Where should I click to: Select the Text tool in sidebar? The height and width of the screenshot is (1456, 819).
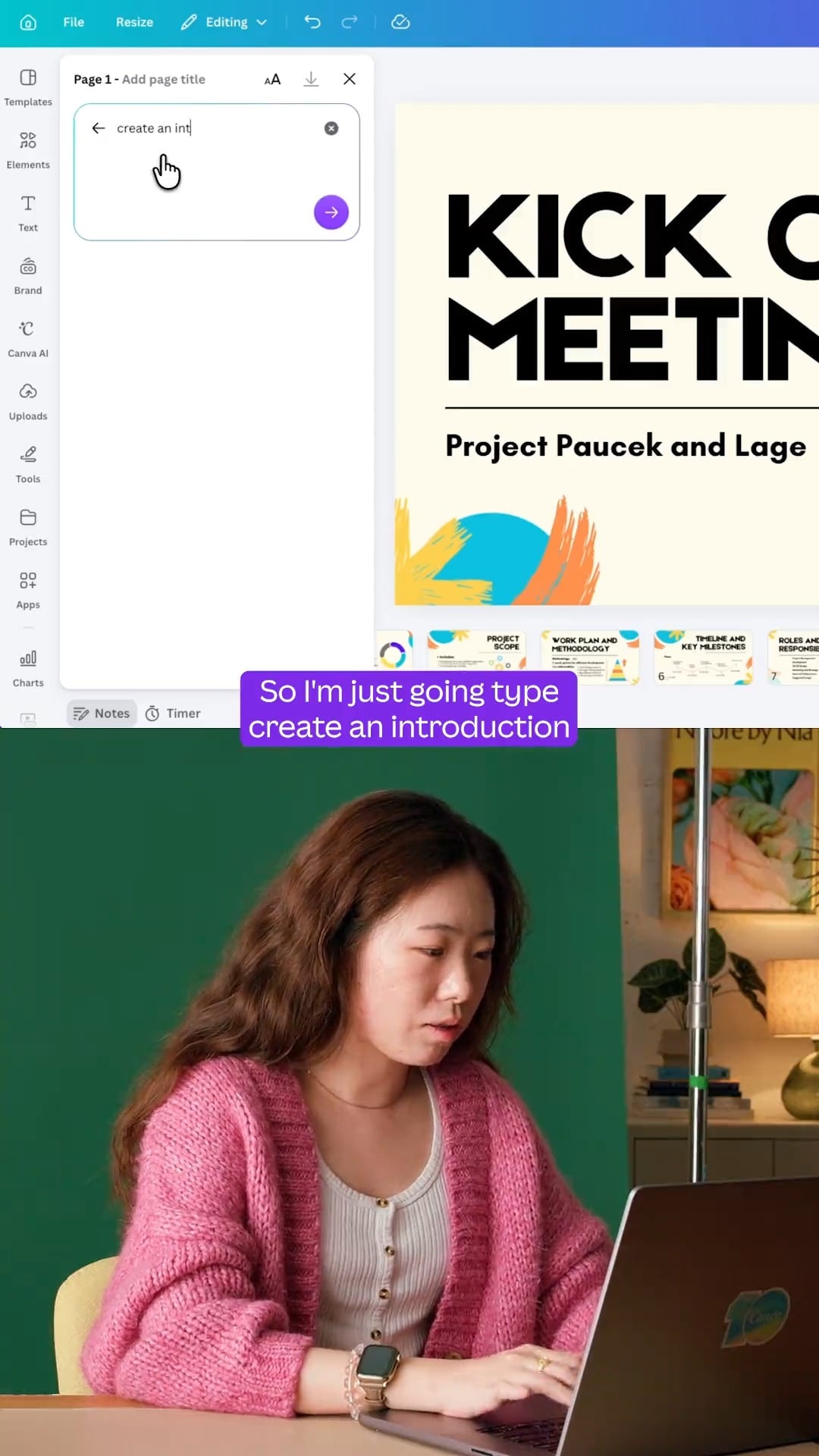(28, 213)
